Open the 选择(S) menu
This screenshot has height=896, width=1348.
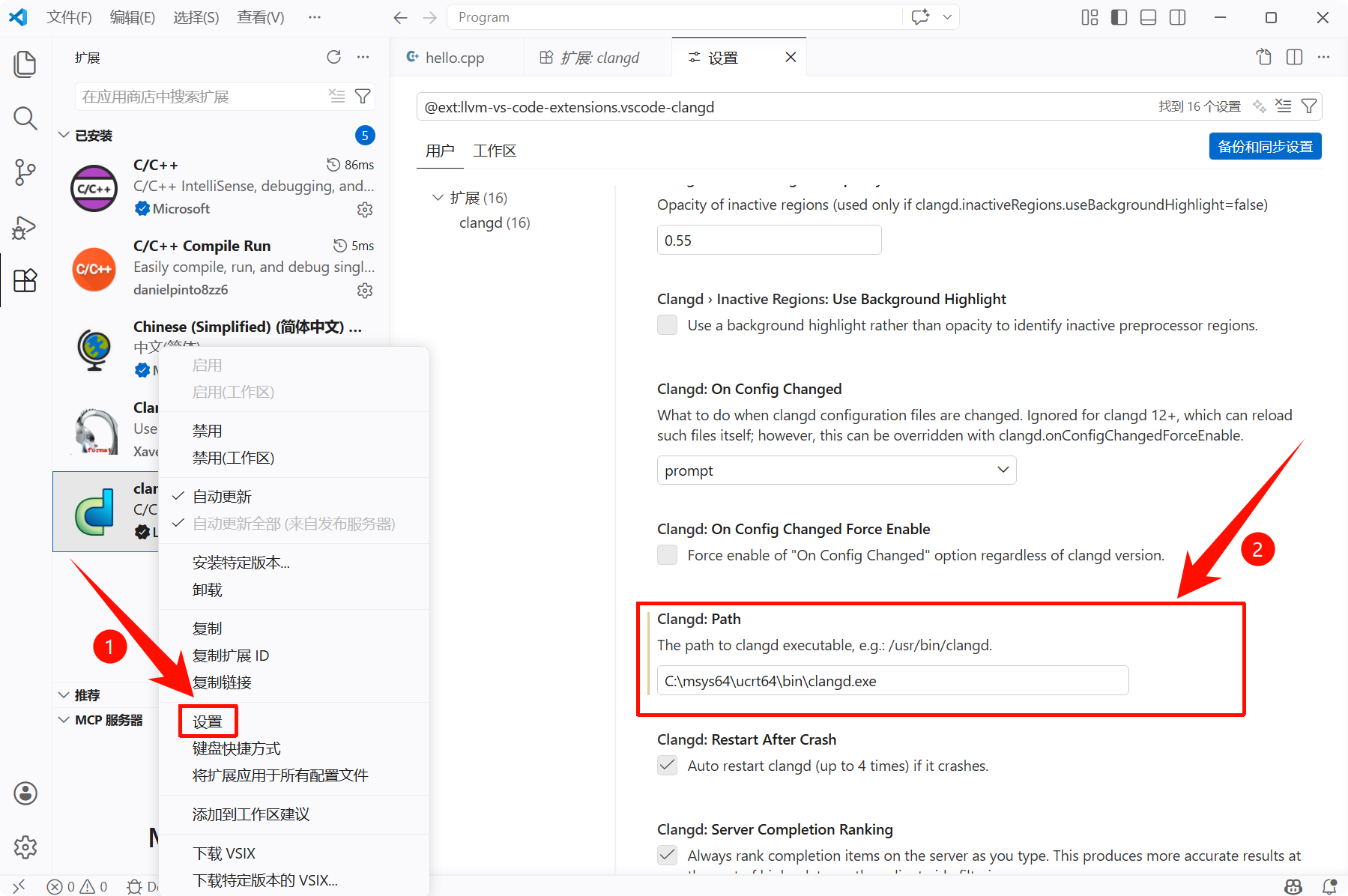(196, 17)
